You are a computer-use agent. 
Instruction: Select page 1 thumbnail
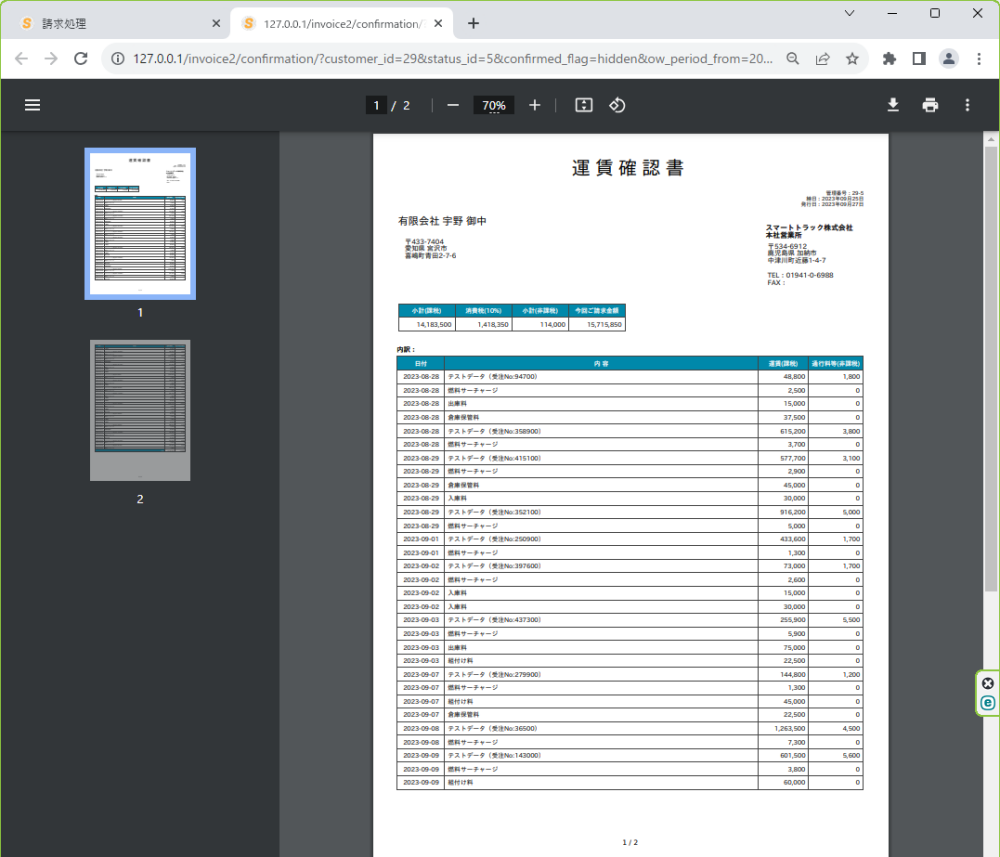pyautogui.click(x=140, y=224)
